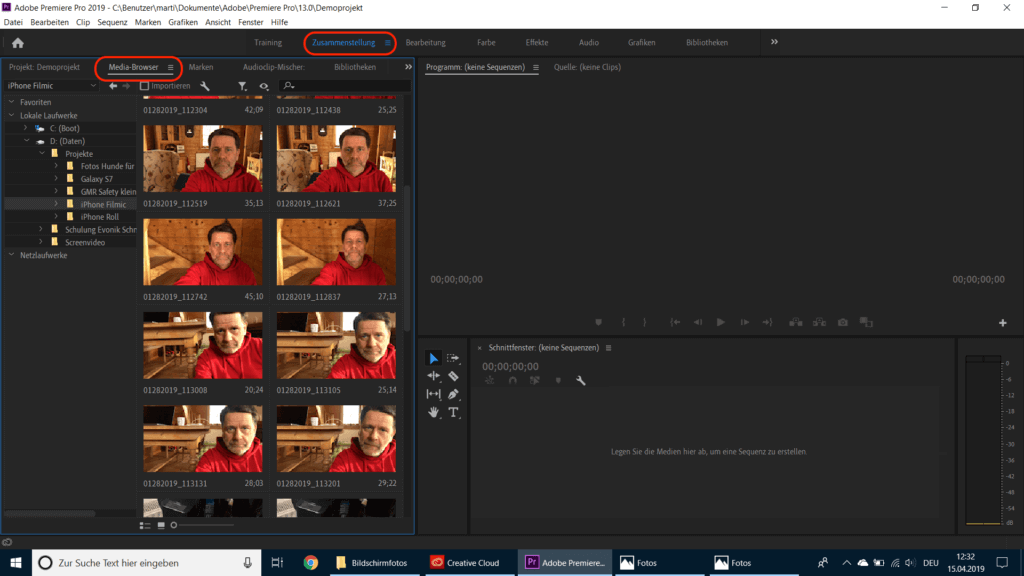Select the Track Select Forward tool
The height and width of the screenshot is (576, 1024).
(x=454, y=357)
